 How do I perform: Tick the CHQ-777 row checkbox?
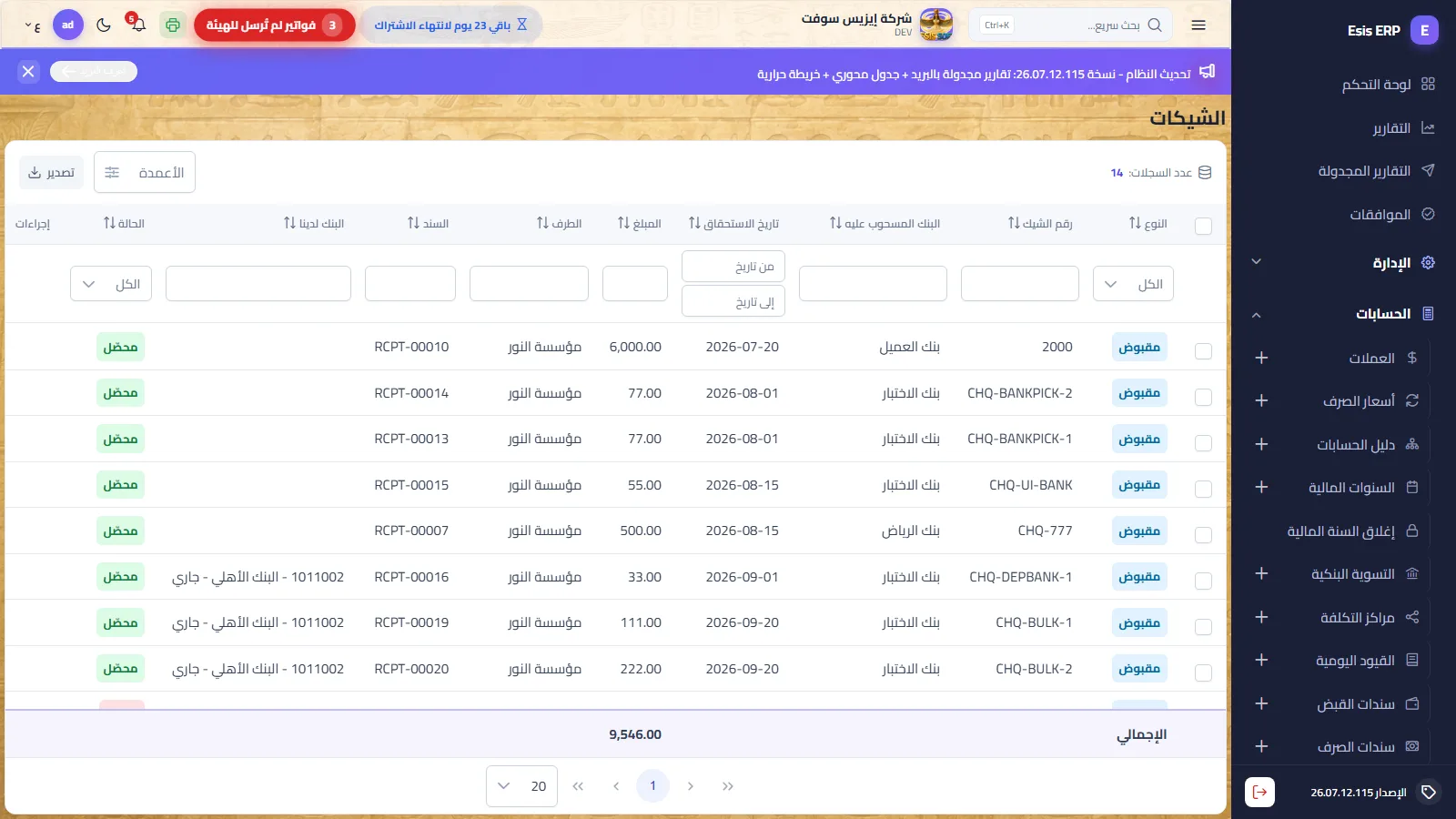(1203, 535)
